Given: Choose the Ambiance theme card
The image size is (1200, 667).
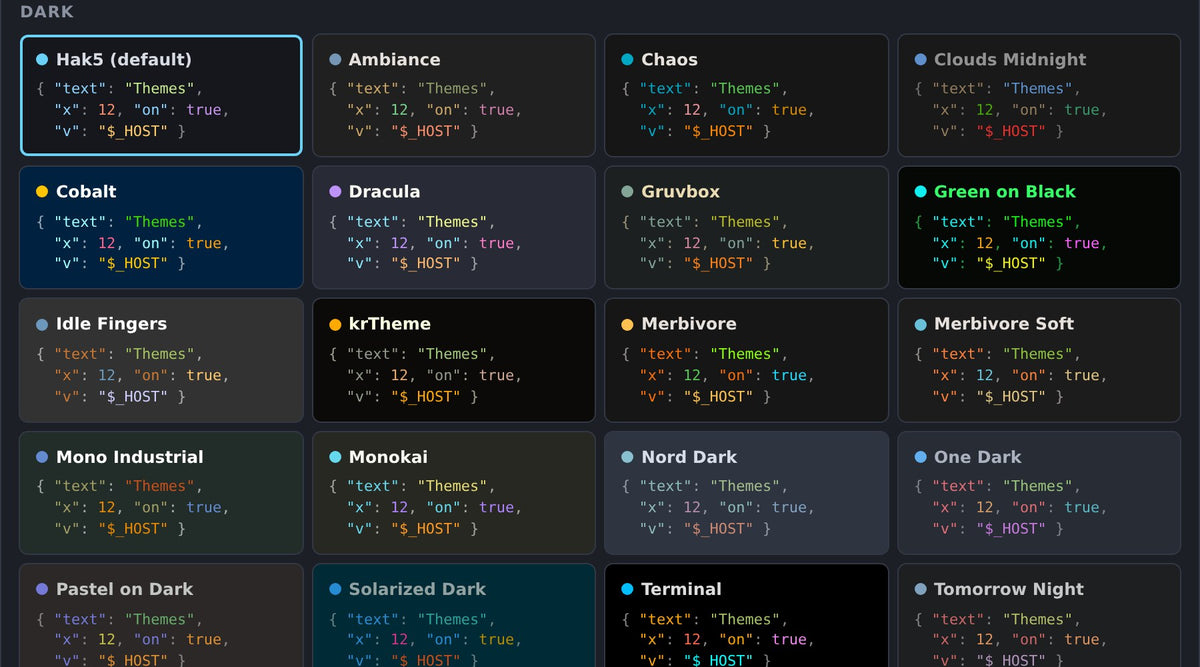Looking at the screenshot, I should [x=454, y=95].
